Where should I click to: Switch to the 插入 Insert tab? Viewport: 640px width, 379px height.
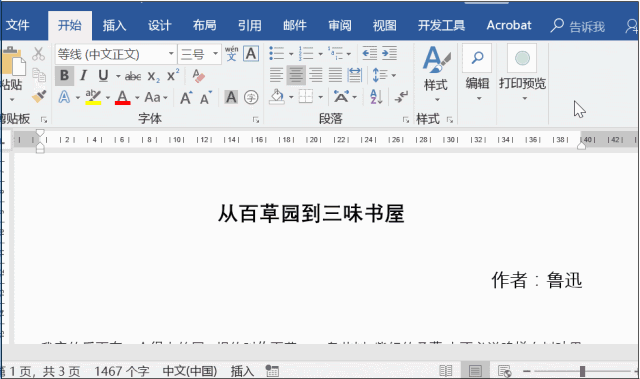tap(114, 25)
